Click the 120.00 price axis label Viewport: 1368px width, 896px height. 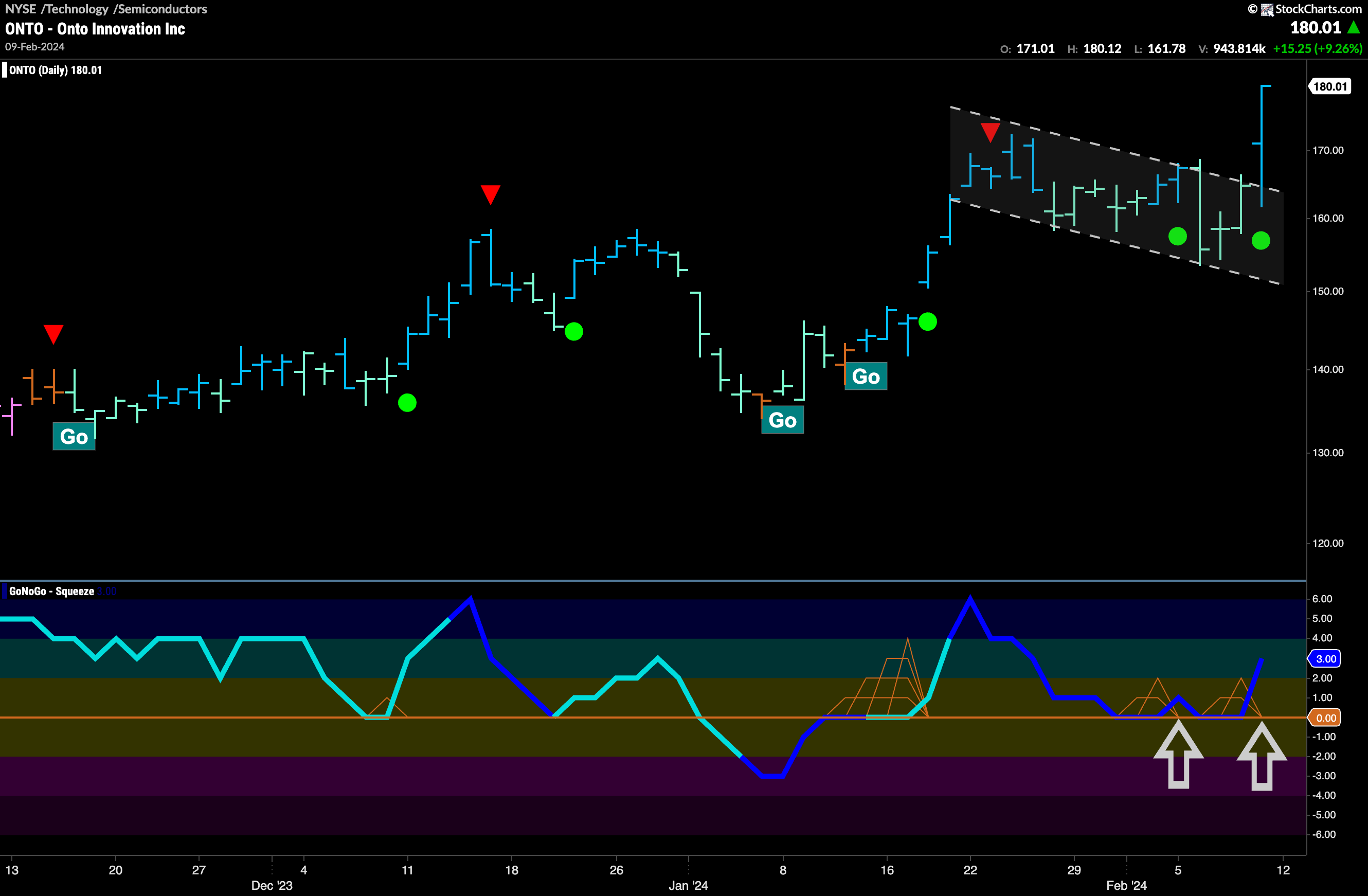click(x=1328, y=543)
